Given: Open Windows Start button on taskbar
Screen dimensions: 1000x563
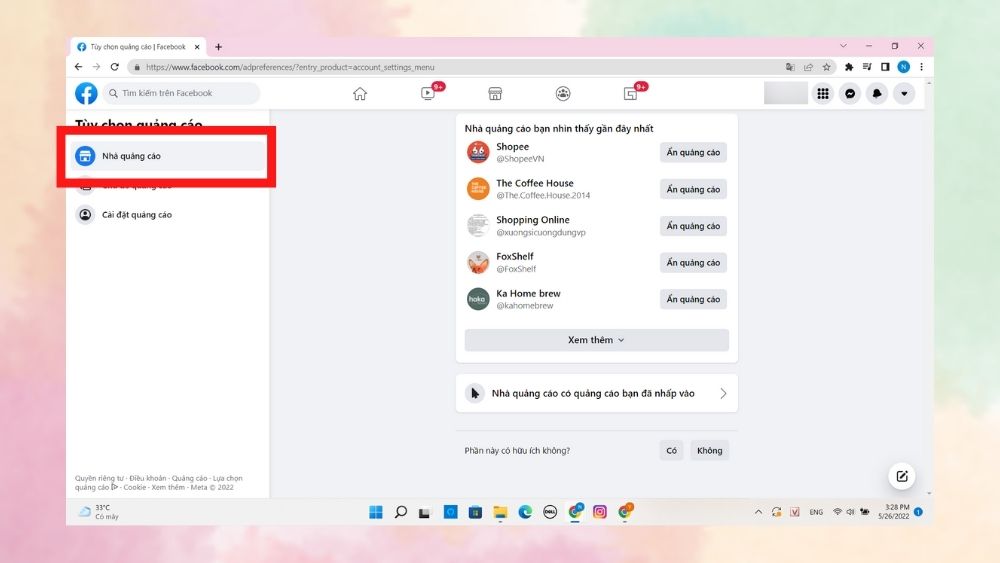Looking at the screenshot, I should click(x=376, y=512).
